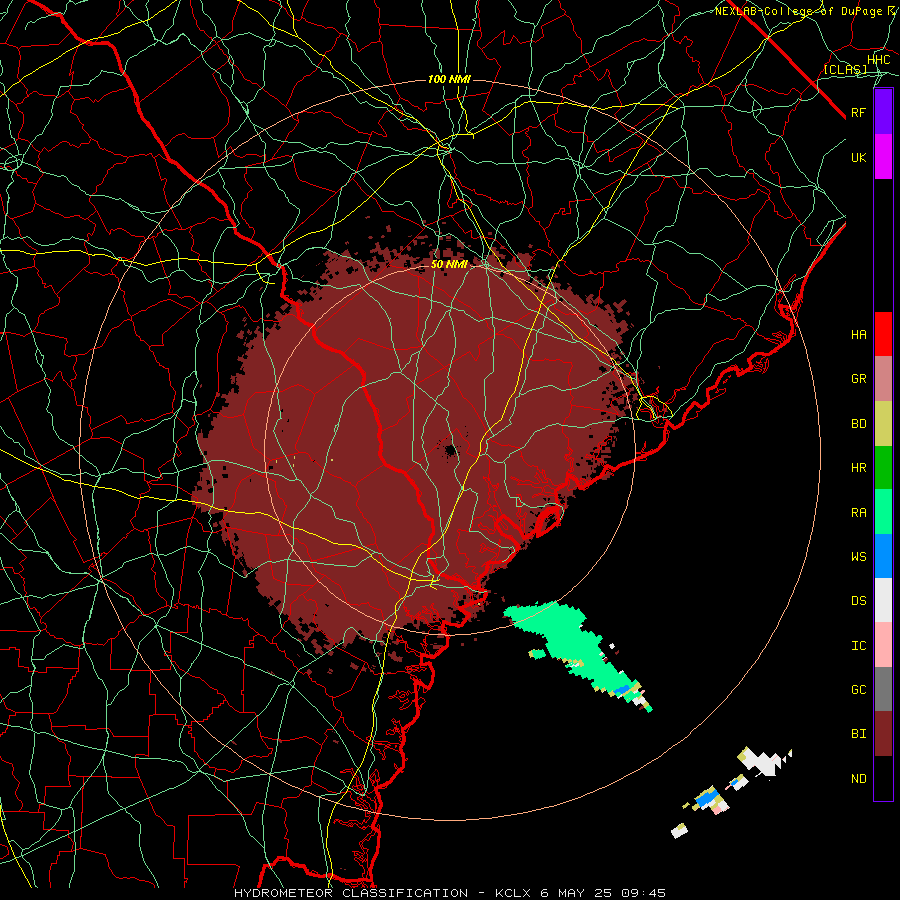Viewport: 900px width, 900px height.
Task: Click the WS legend label
Action: (x=859, y=557)
